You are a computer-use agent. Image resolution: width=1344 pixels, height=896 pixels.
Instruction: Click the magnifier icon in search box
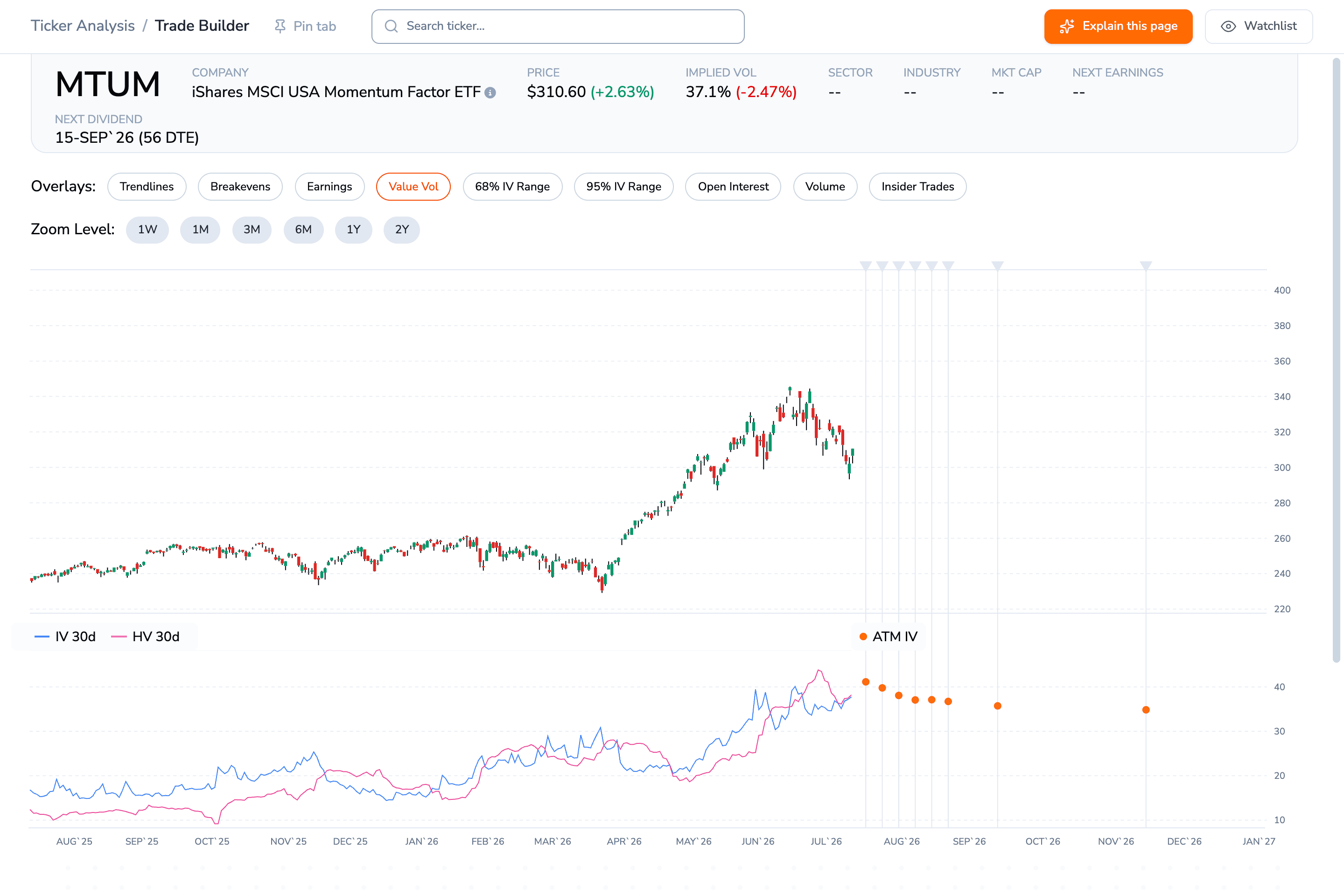pos(391,26)
